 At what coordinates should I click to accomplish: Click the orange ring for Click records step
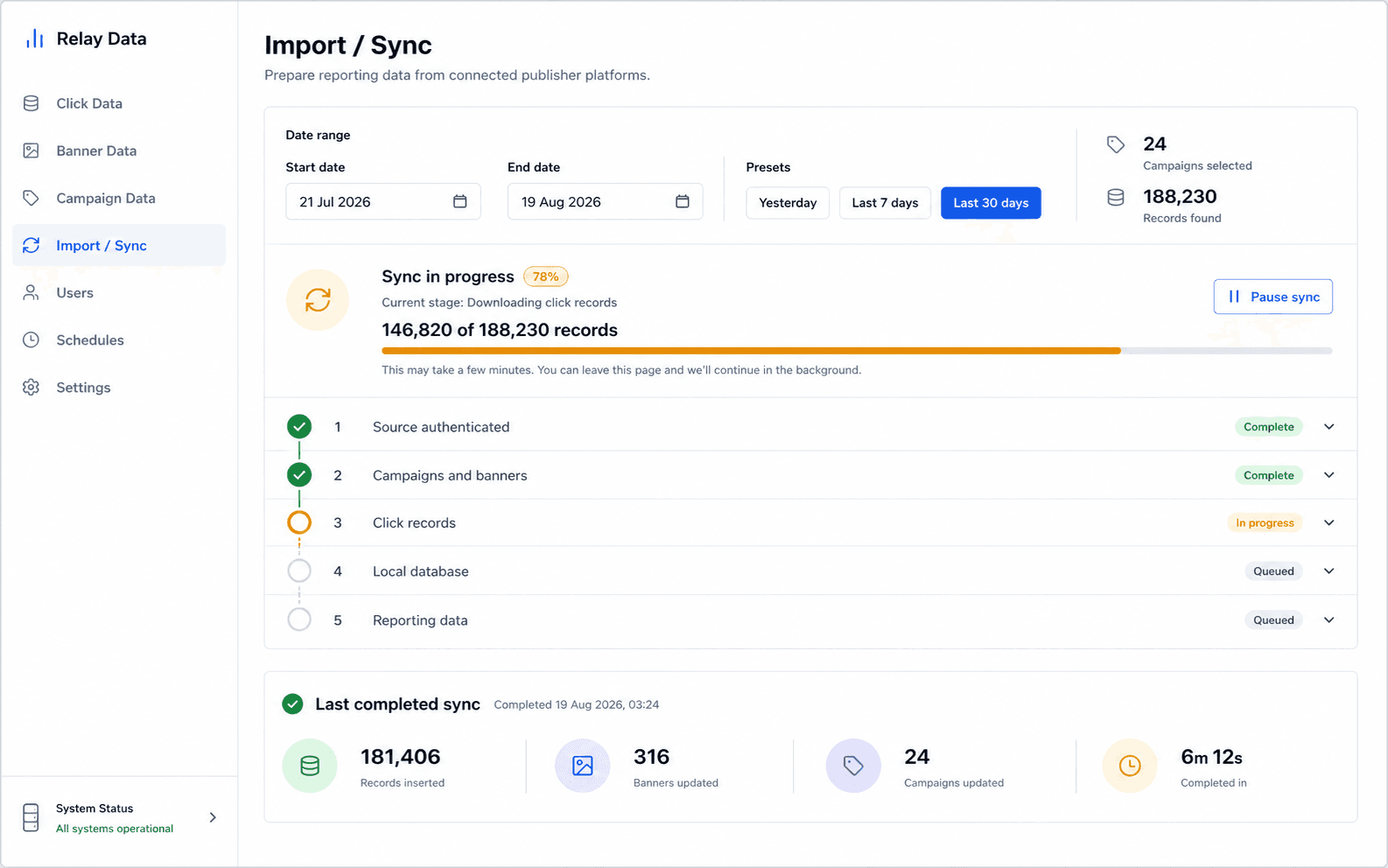299,522
